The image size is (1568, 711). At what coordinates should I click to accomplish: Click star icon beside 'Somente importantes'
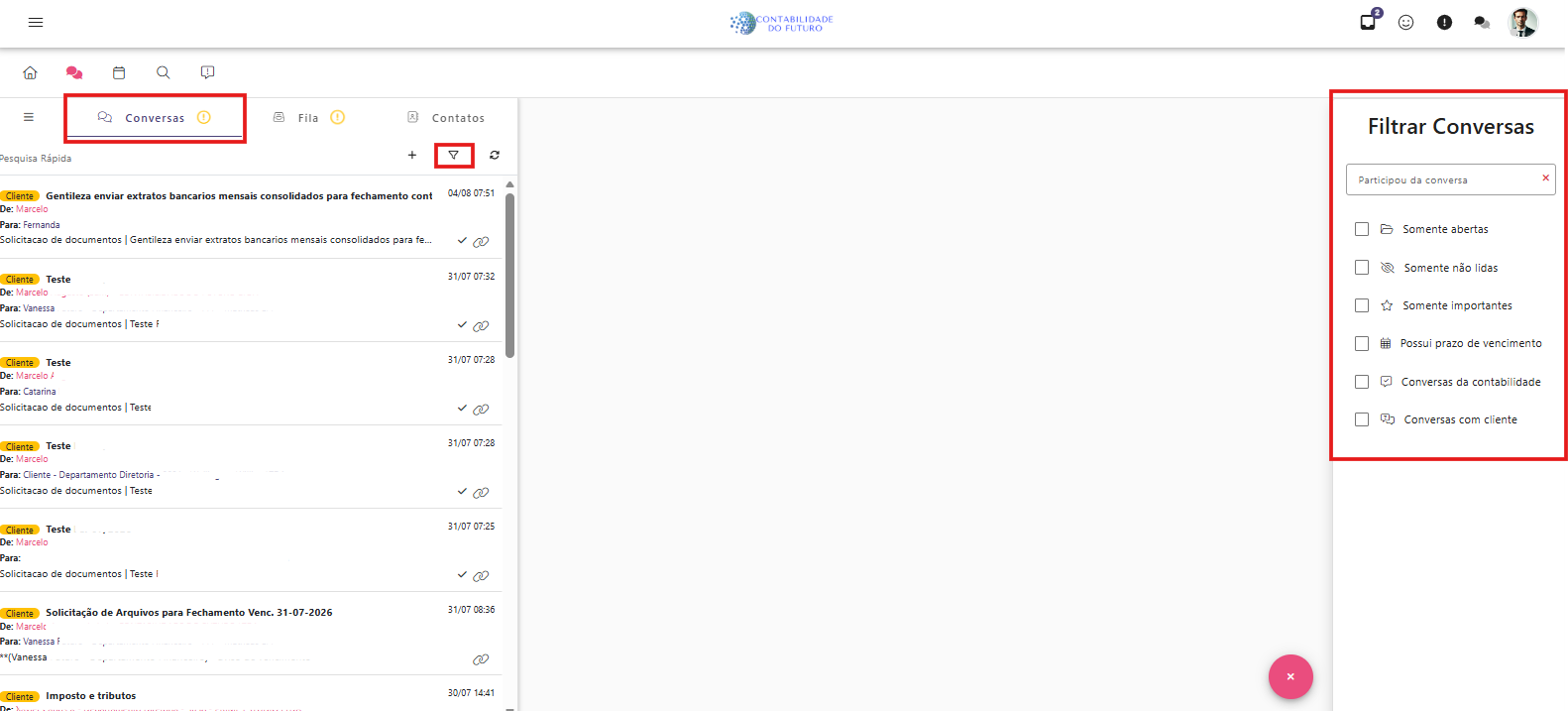point(1387,305)
